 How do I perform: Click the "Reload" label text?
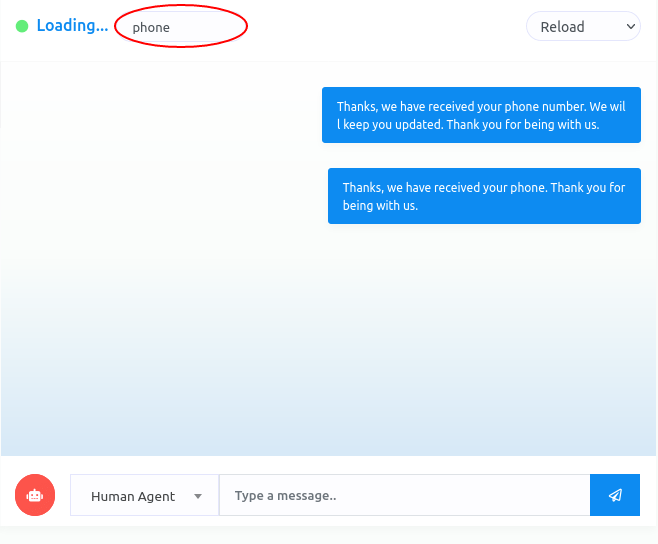[x=562, y=27]
